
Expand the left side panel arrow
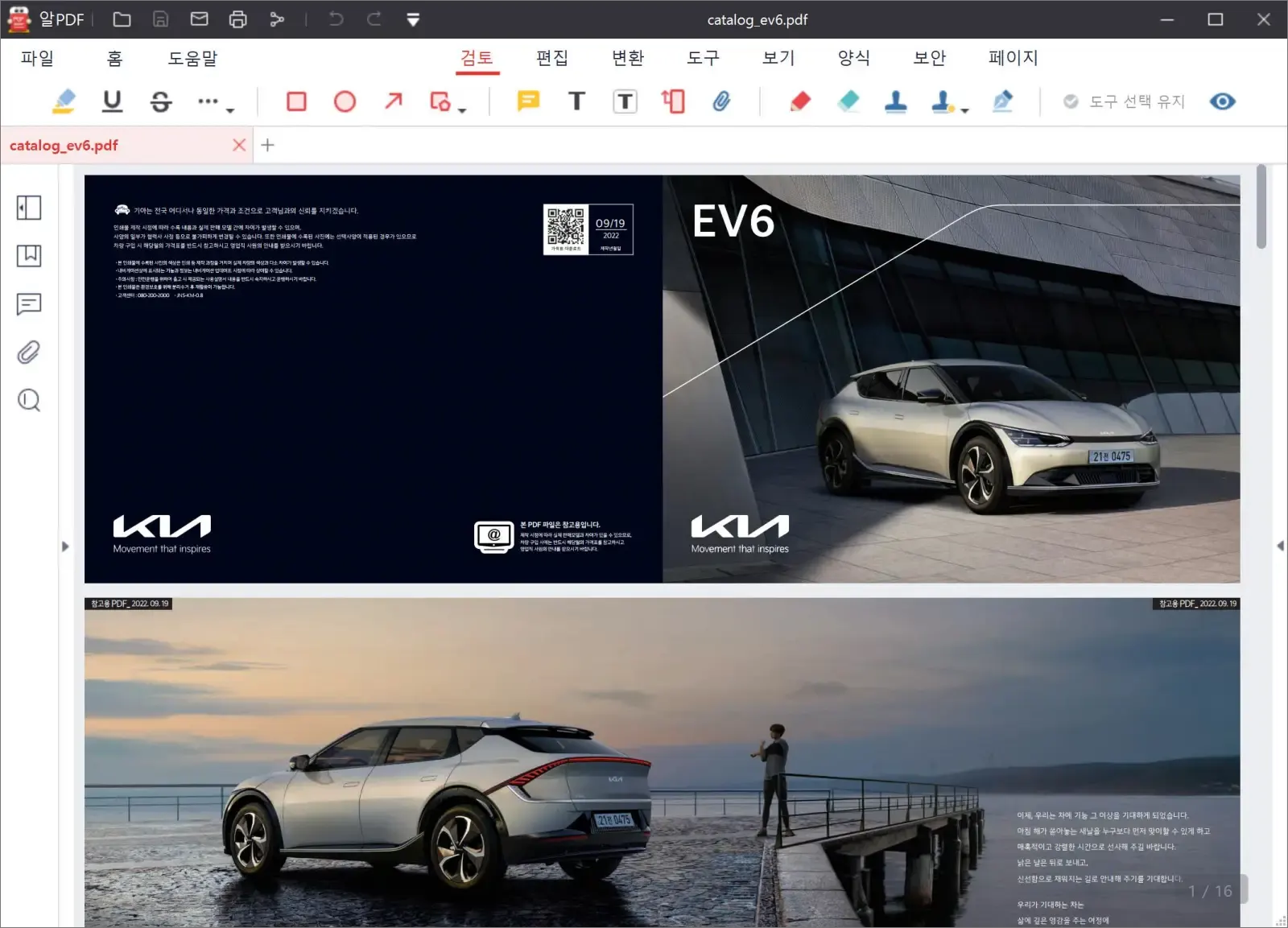65,546
